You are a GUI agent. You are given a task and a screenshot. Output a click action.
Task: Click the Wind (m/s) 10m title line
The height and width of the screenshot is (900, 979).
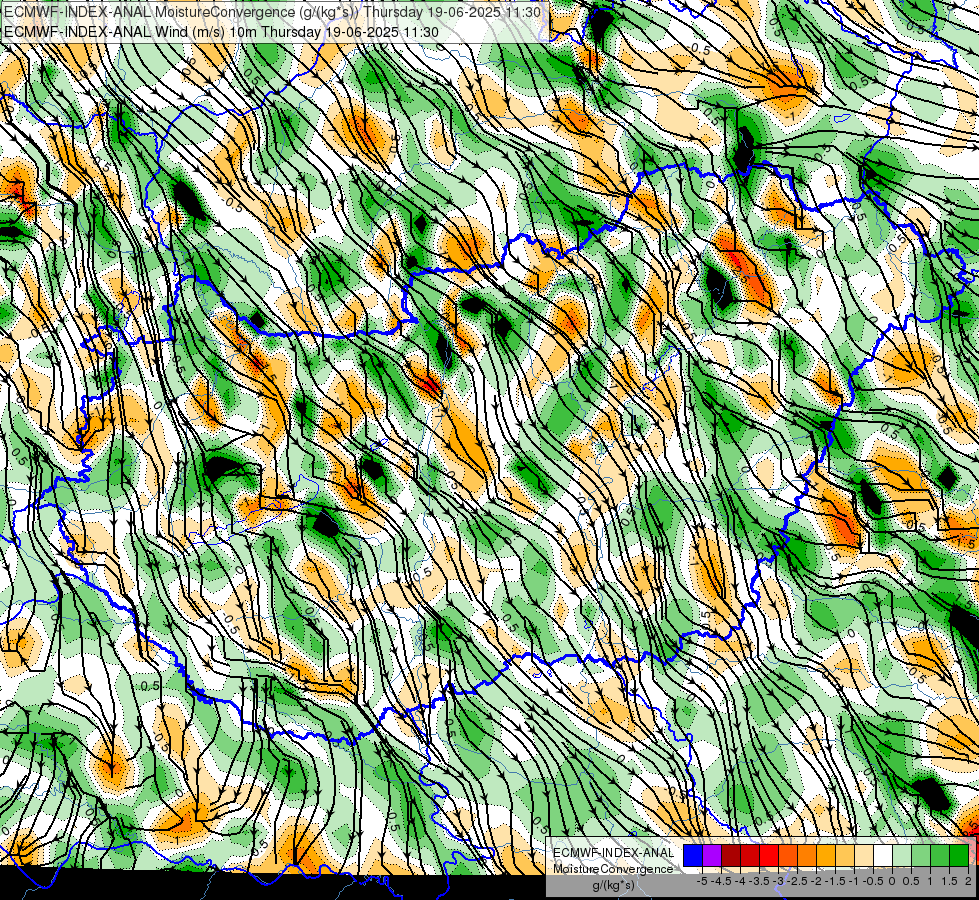tap(221, 32)
